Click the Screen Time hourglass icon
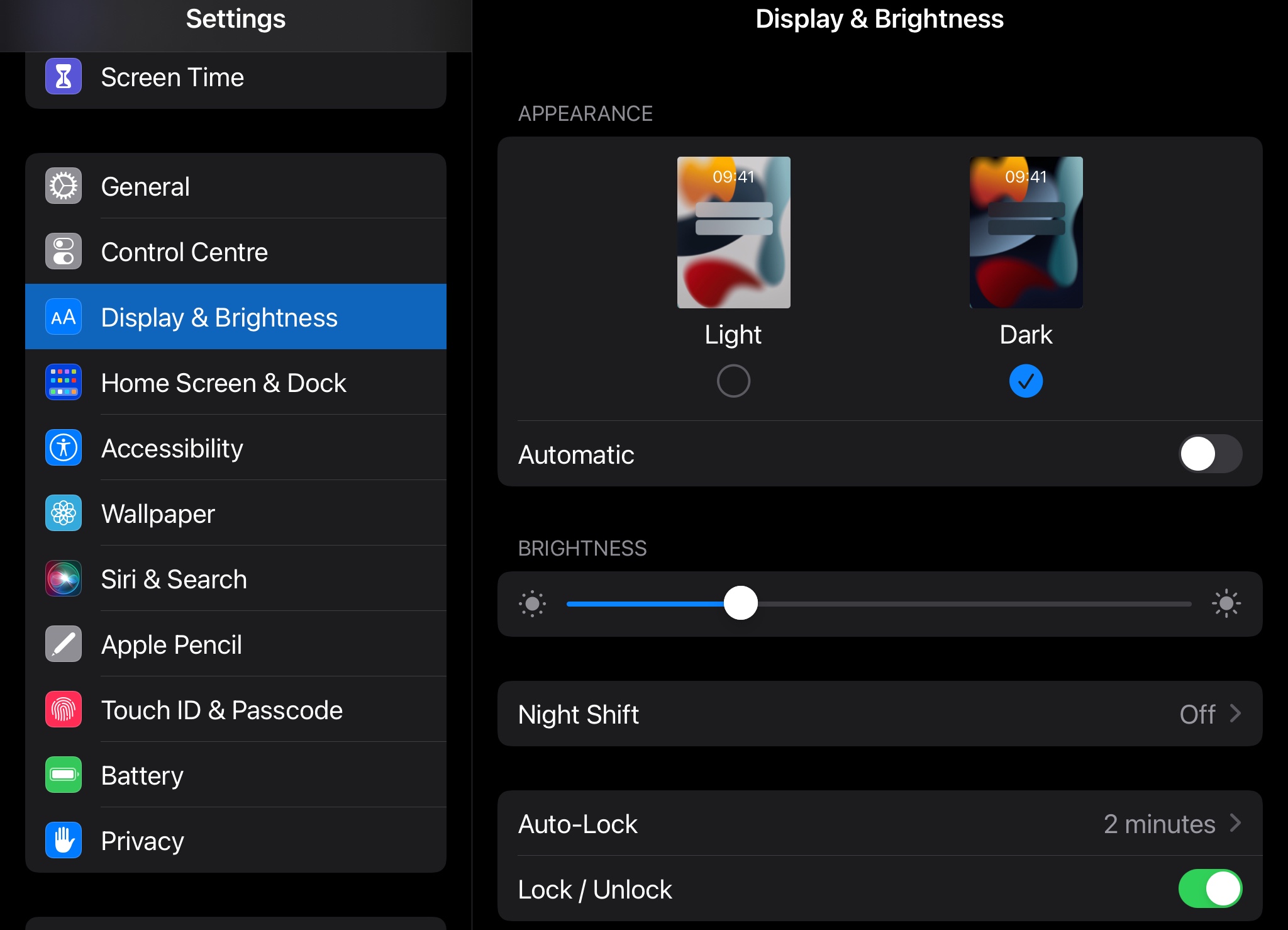1288x930 pixels. coord(64,77)
